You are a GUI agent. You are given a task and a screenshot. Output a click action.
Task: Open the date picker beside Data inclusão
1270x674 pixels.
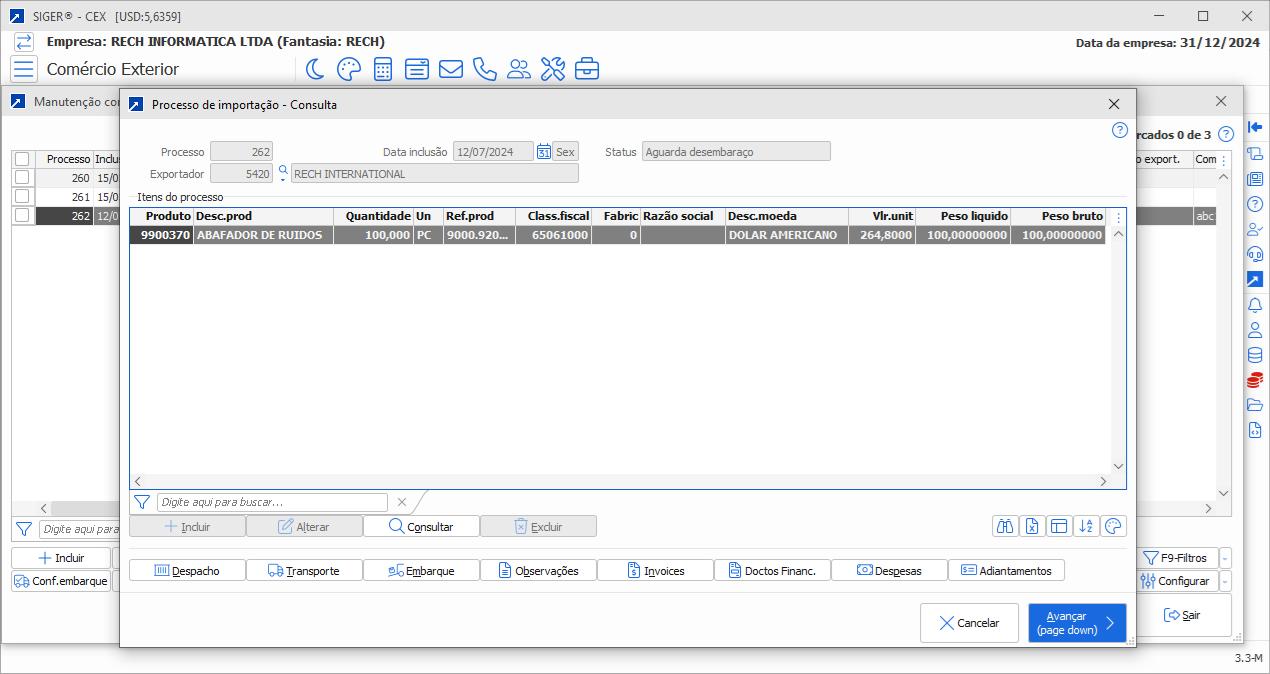click(543, 152)
